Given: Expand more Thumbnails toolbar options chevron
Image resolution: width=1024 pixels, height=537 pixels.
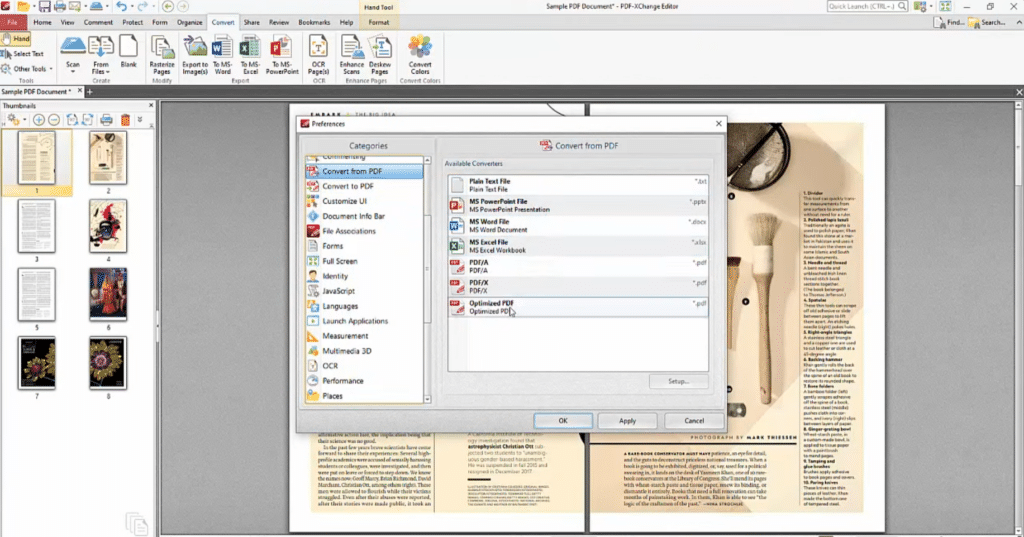Looking at the screenshot, I should (x=140, y=120).
